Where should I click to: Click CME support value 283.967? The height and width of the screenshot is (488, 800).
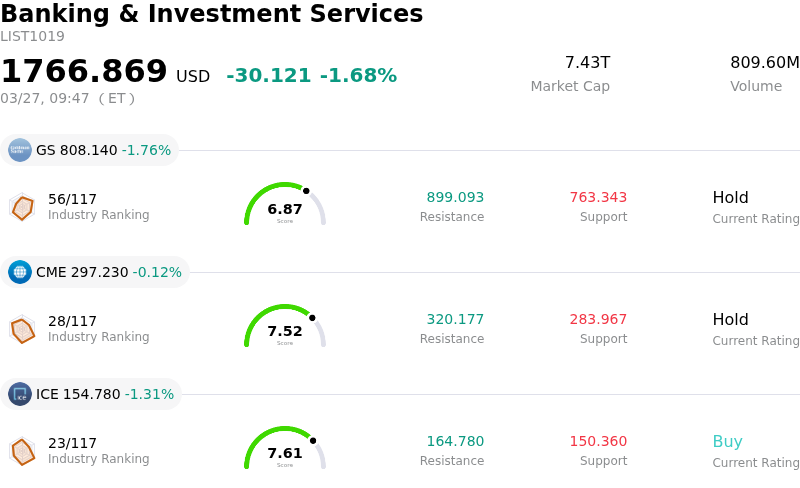click(598, 320)
